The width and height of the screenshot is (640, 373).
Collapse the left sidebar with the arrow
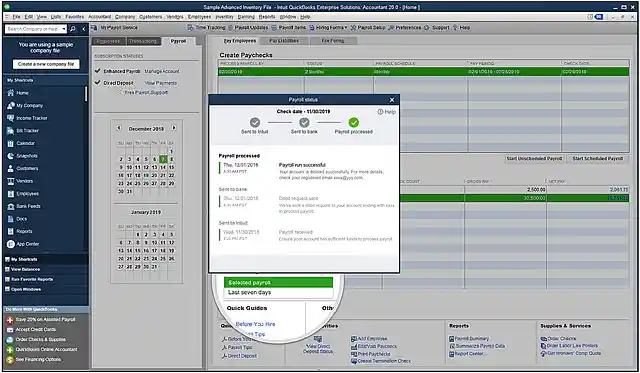(84, 29)
